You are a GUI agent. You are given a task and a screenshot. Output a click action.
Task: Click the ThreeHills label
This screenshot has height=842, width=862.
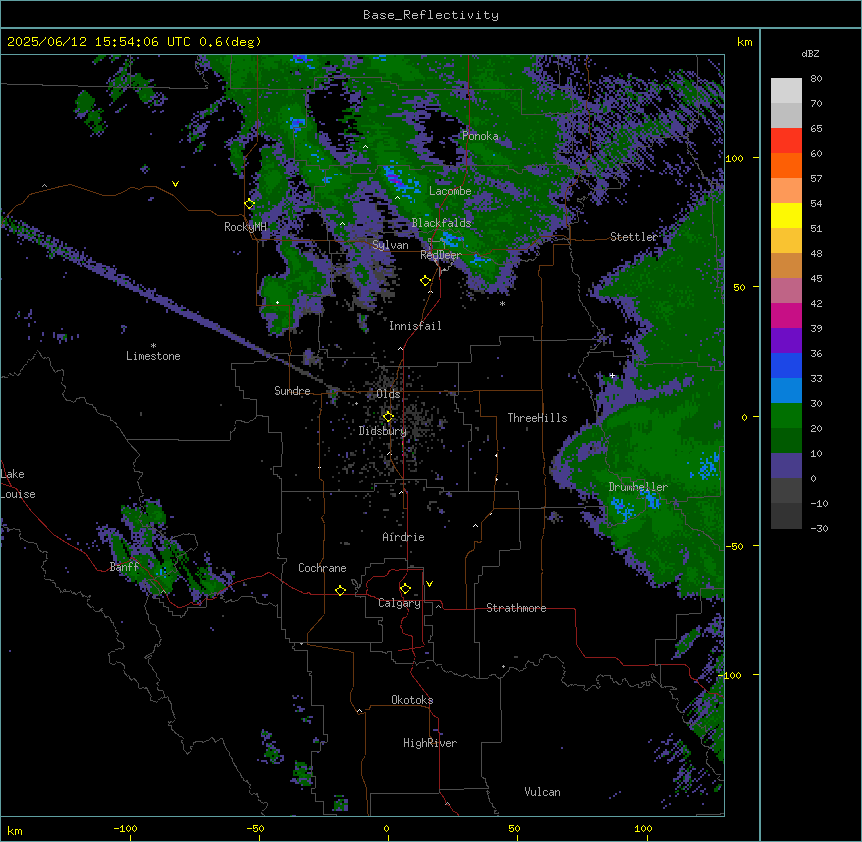[537, 418]
